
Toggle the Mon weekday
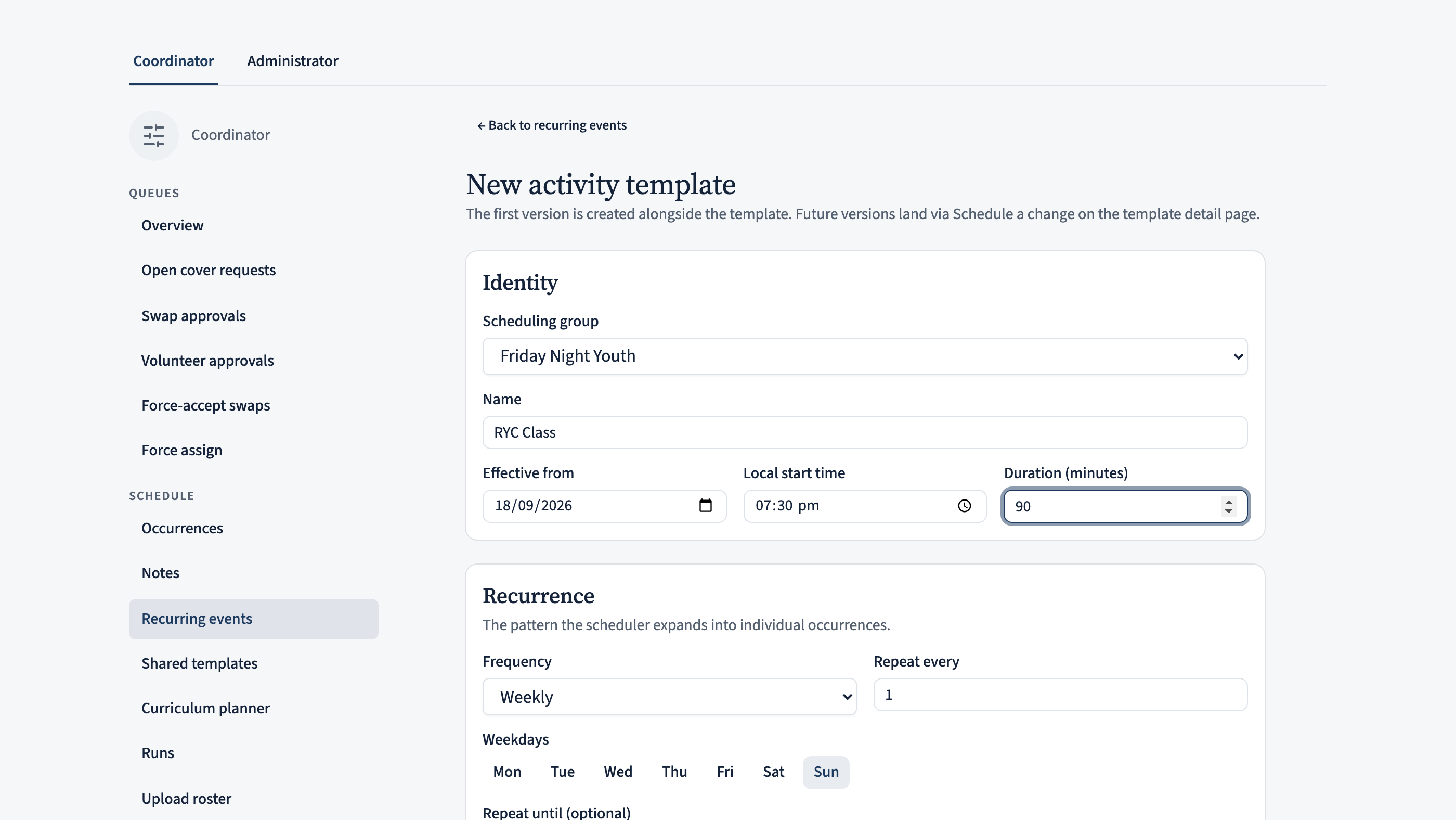[507, 772]
